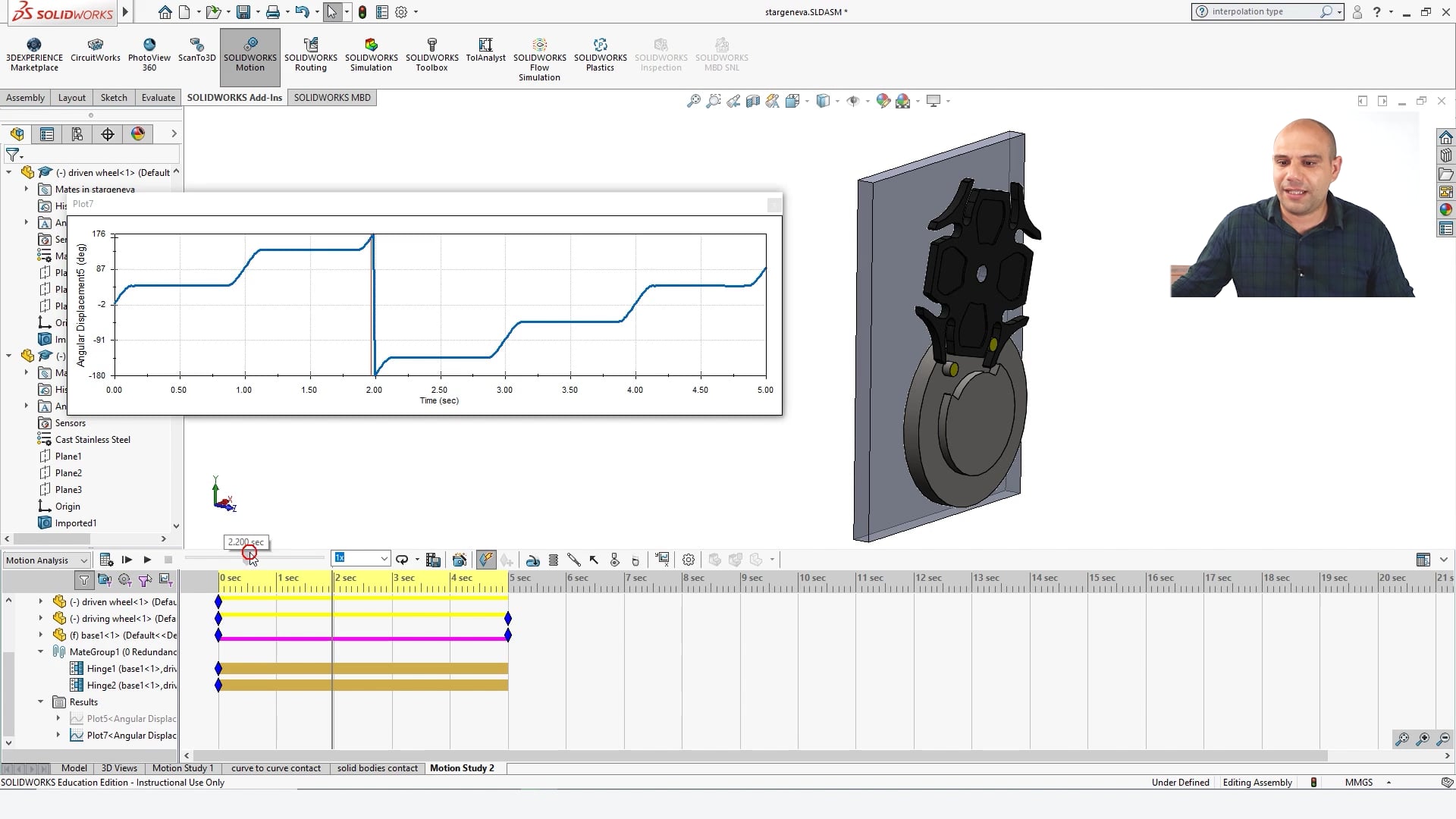Image resolution: width=1456 pixels, height=819 pixels.
Task: Create a new Results and Plots item
Action: point(662,560)
